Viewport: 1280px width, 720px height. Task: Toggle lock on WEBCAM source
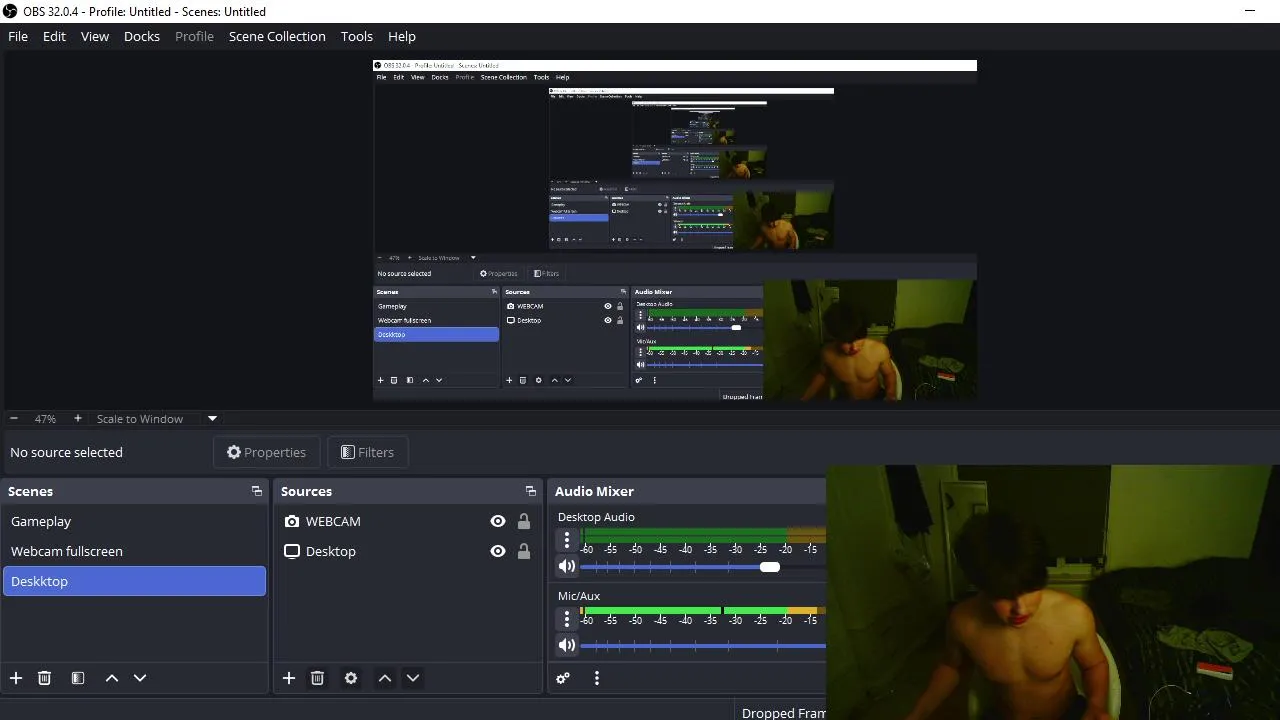click(523, 521)
